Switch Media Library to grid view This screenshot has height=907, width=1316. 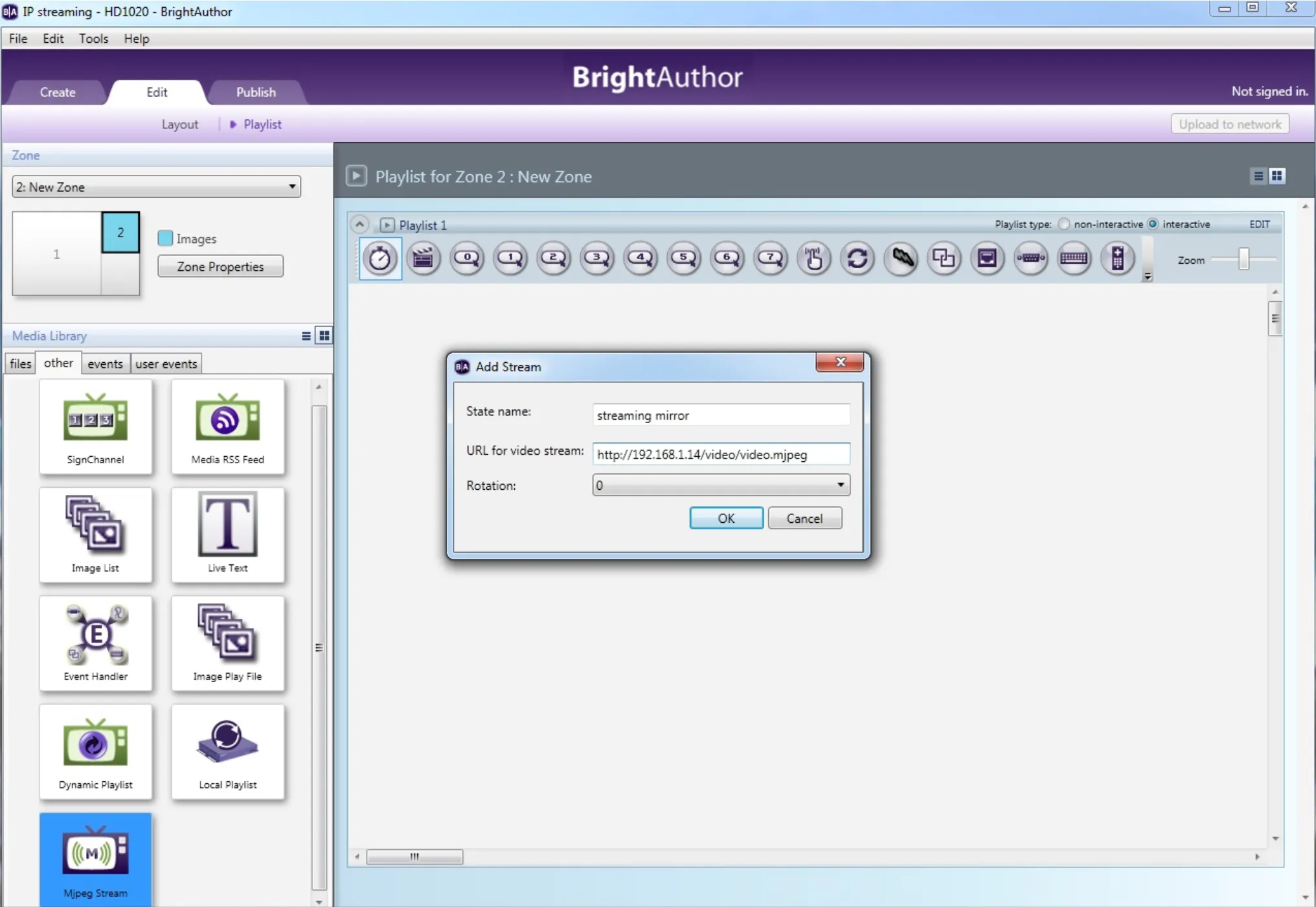pos(324,336)
